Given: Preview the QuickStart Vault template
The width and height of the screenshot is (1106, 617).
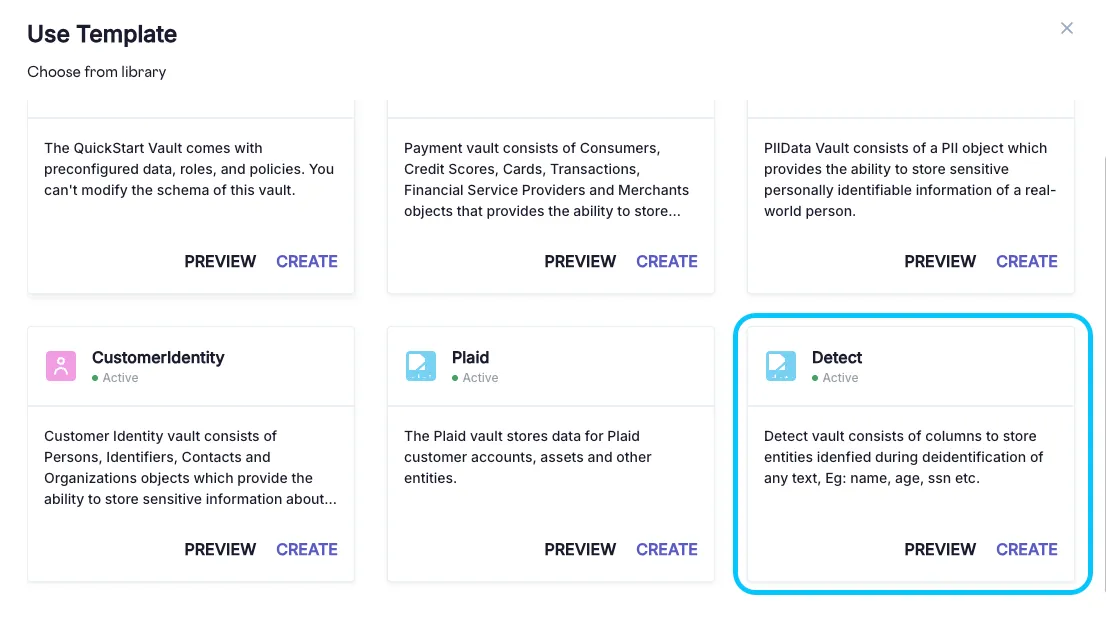Looking at the screenshot, I should pyautogui.click(x=220, y=261).
